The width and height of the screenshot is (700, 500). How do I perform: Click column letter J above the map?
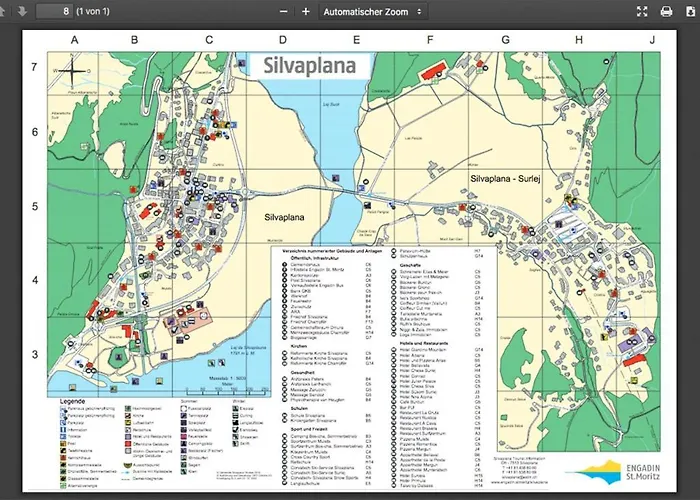click(651, 40)
